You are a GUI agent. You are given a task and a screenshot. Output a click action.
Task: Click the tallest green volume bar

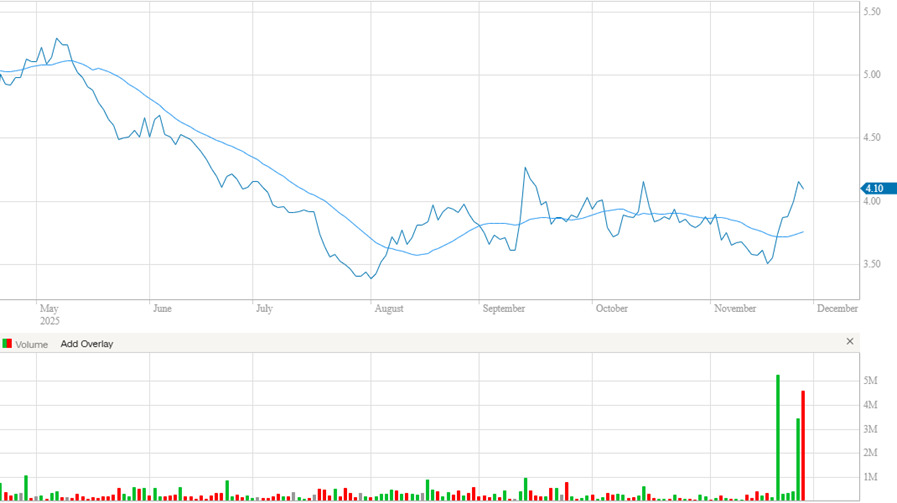pos(778,438)
